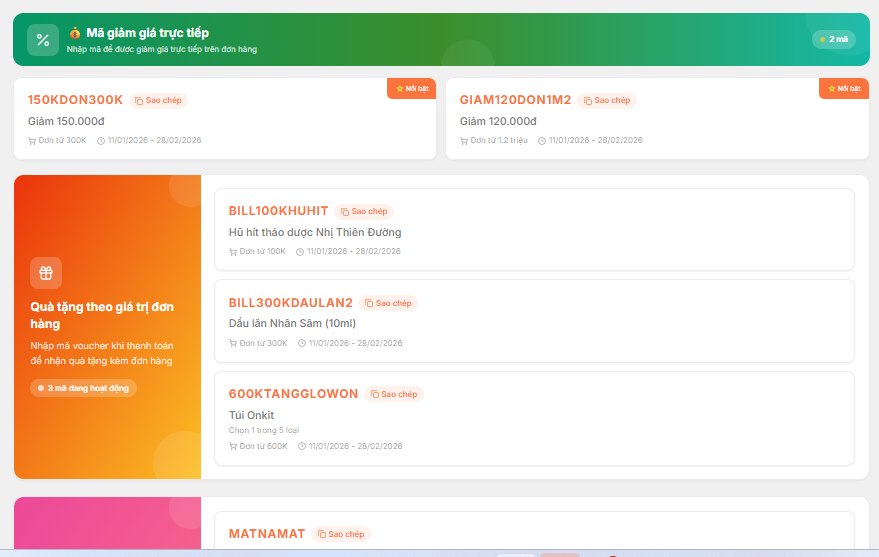The image size is (879, 557).
Task: Click the '3 mã đang hoạt động' badge
Action: pyautogui.click(x=84, y=387)
